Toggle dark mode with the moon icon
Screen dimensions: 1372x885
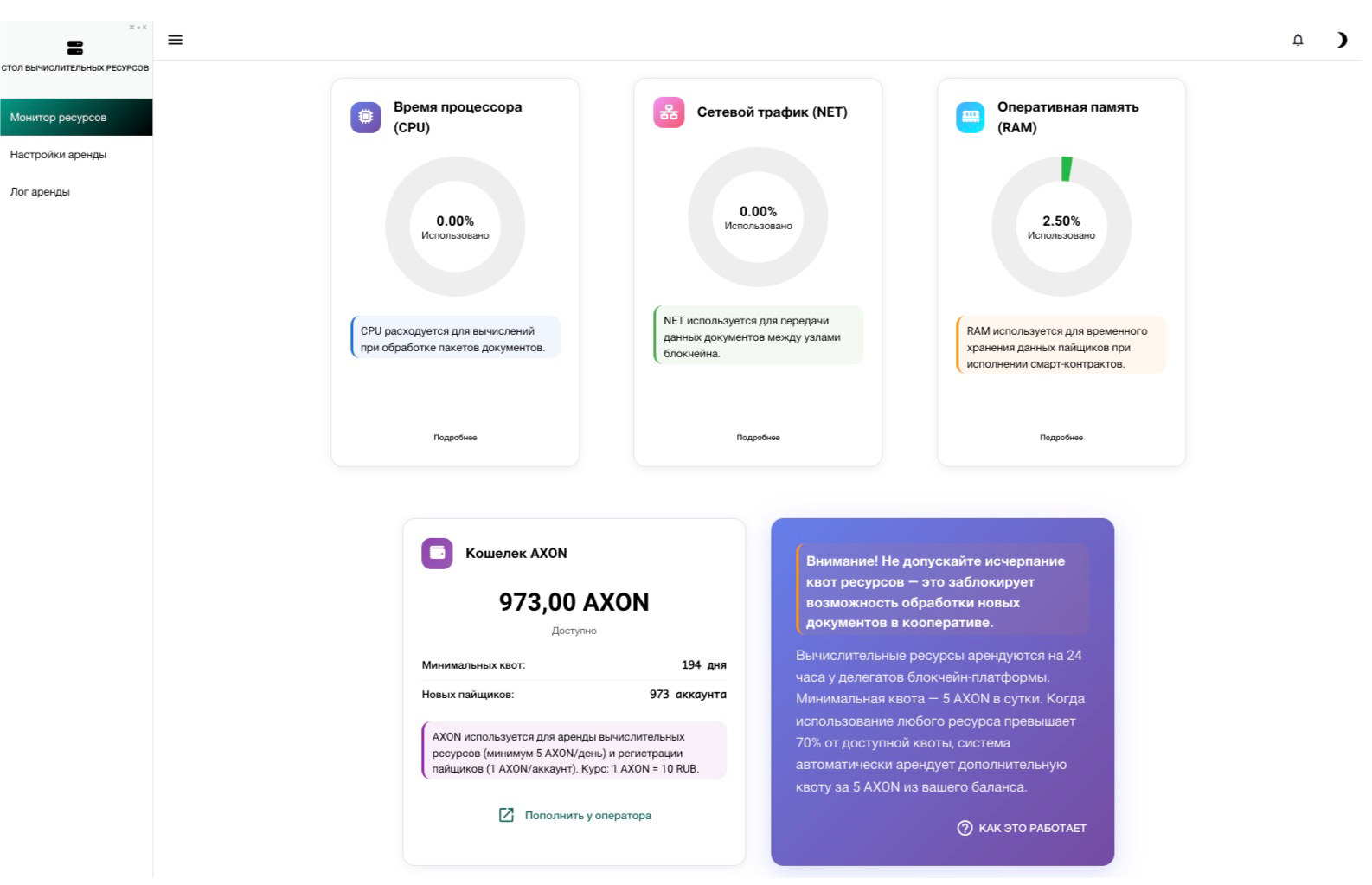click(x=1341, y=40)
